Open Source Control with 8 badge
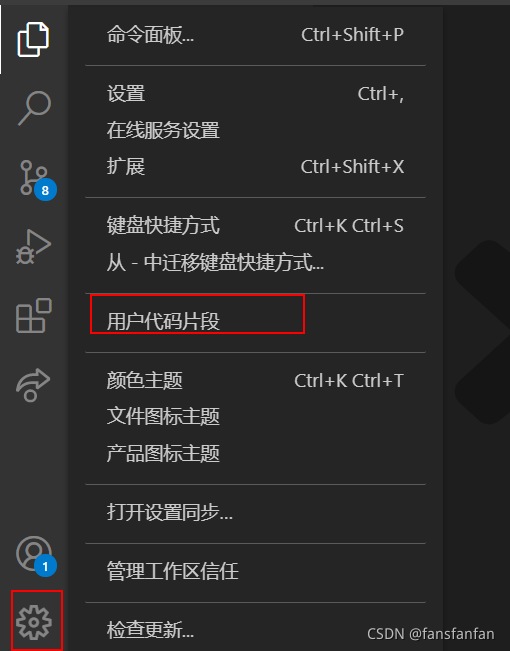The width and height of the screenshot is (510, 651). pyautogui.click(x=37, y=179)
